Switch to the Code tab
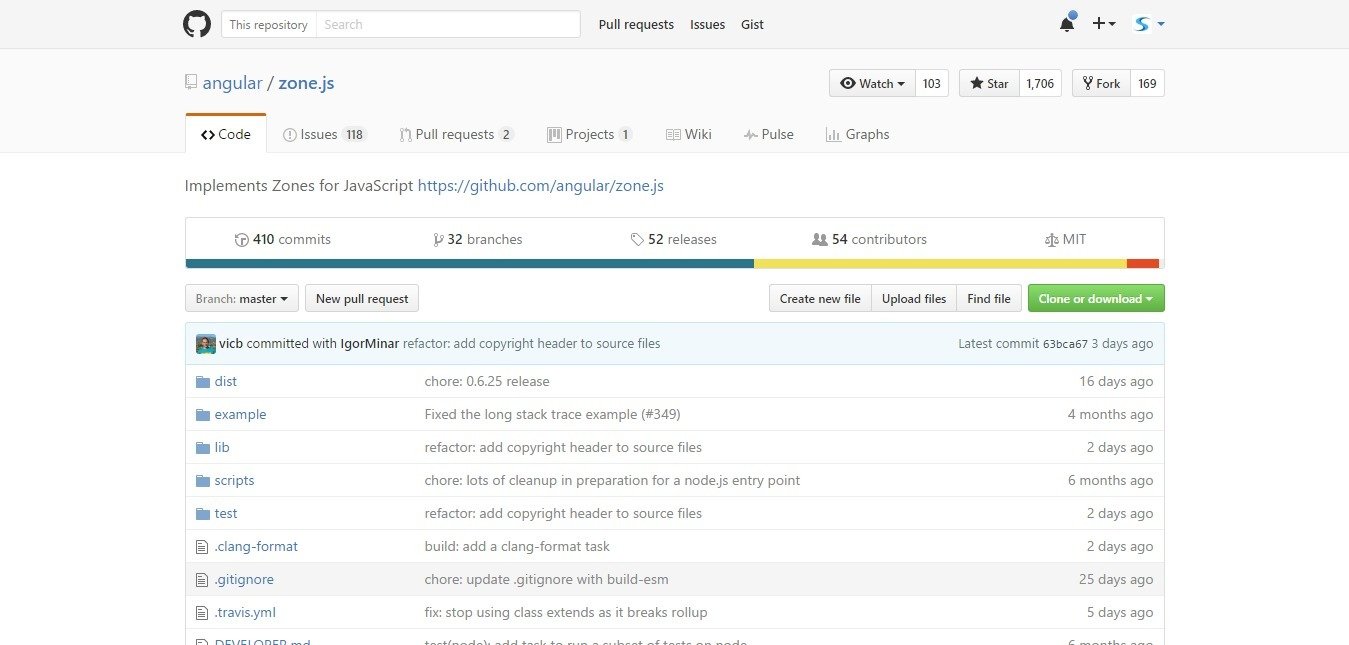Viewport: 1349px width, 645px height. [x=226, y=134]
